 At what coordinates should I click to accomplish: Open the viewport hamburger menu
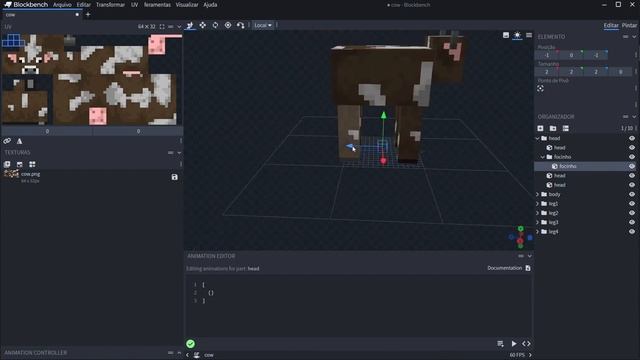[529, 35]
